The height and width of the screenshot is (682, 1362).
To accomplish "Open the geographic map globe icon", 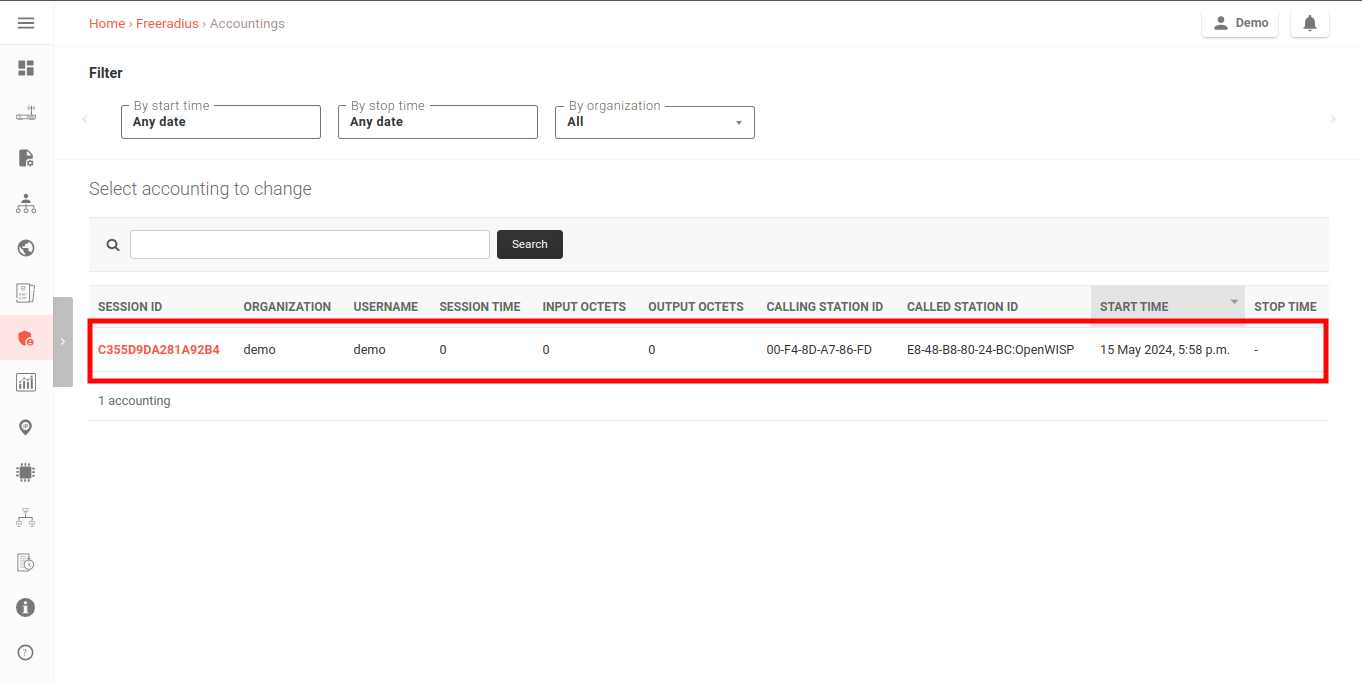I will coord(26,247).
